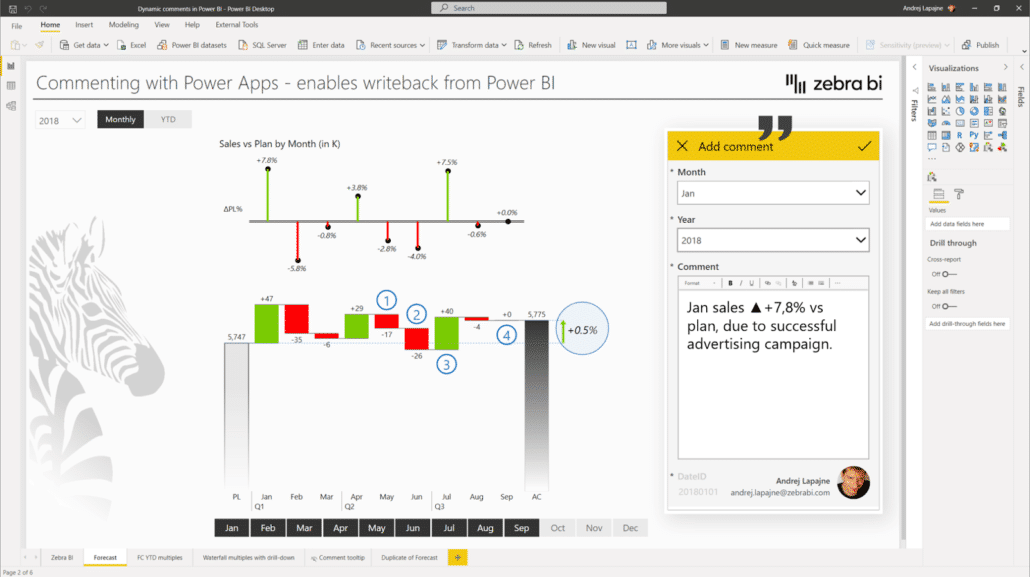This screenshot has width=1030, height=577.
Task: Add a new page with the plus tab
Action: pyautogui.click(x=457, y=557)
